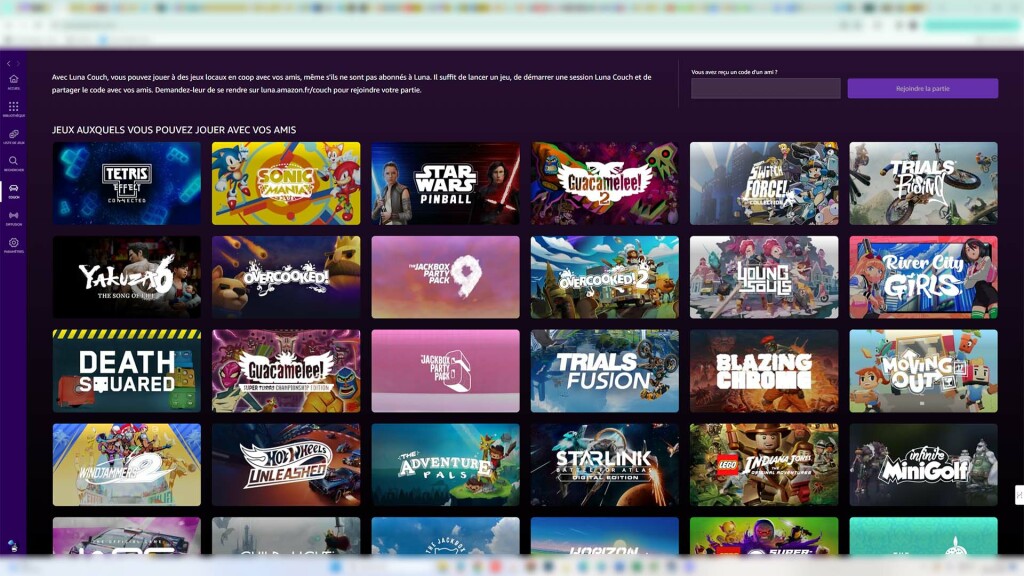
Task: Open the Paramètres gear icon
Action: [13, 243]
